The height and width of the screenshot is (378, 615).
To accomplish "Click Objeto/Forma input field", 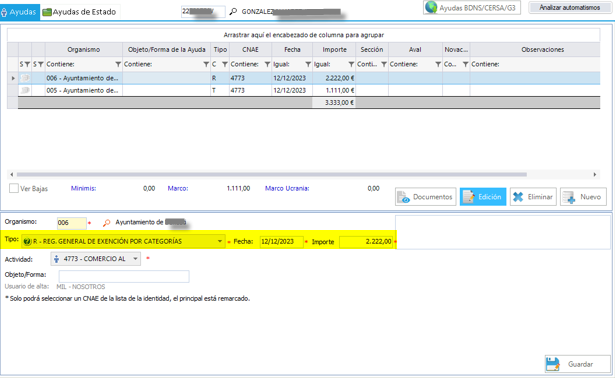I will (124, 276).
